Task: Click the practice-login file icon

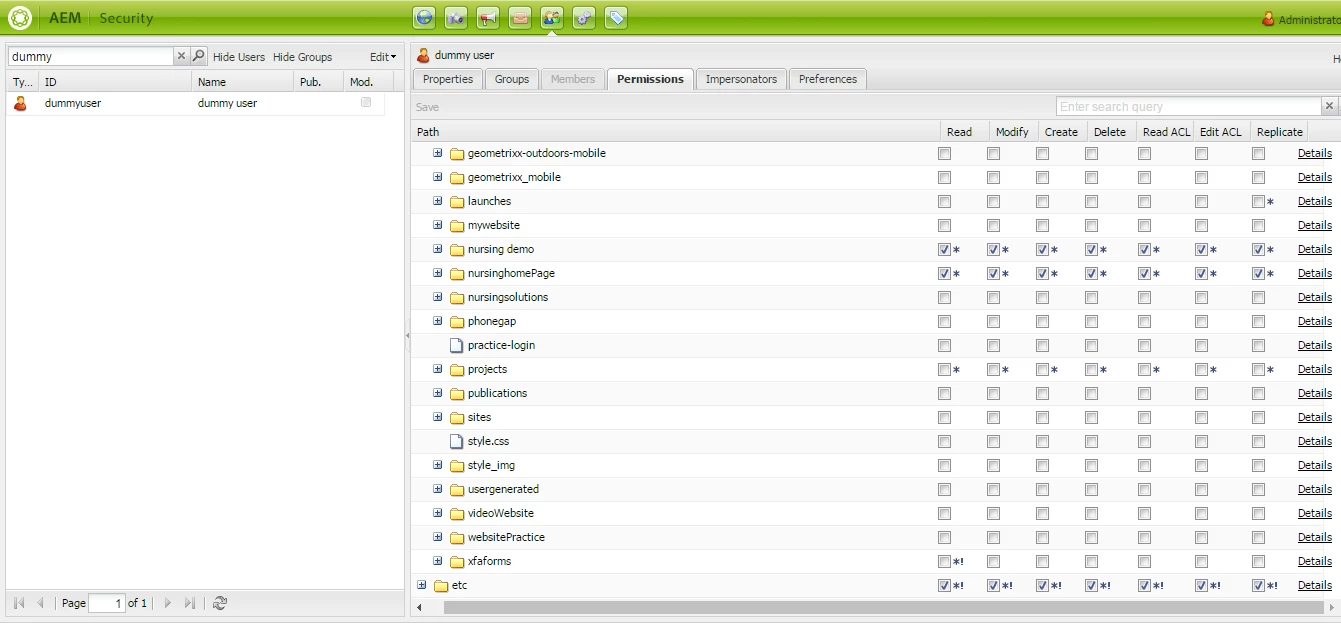Action: pos(457,345)
